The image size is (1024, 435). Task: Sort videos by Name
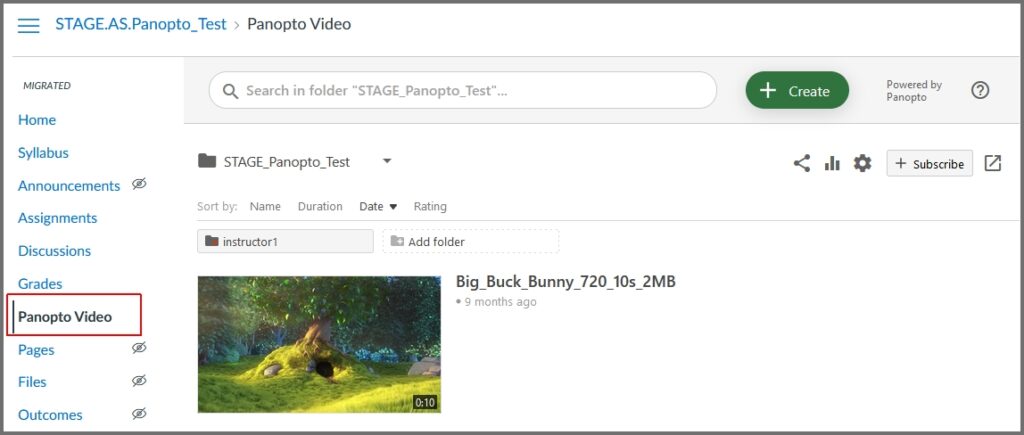pos(265,206)
